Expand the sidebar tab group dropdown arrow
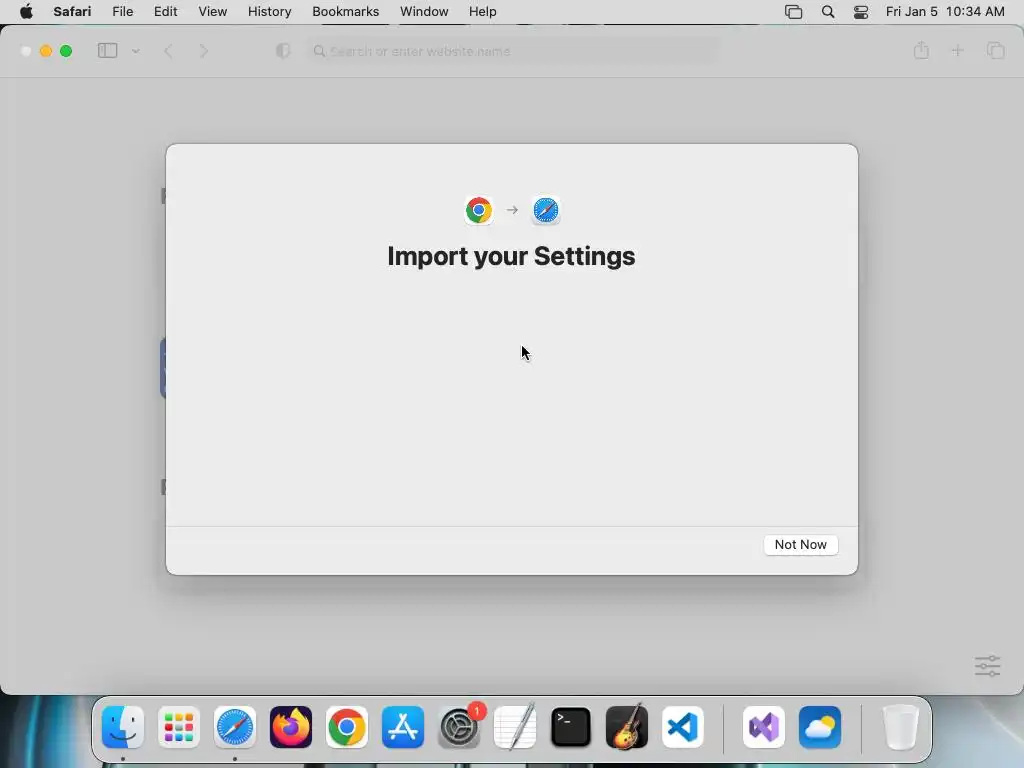 coord(135,51)
